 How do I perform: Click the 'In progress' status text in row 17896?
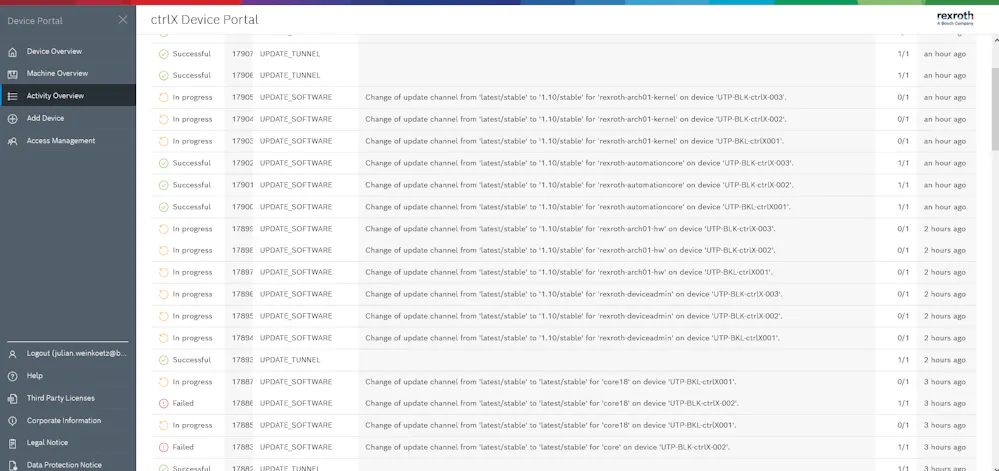(192, 294)
